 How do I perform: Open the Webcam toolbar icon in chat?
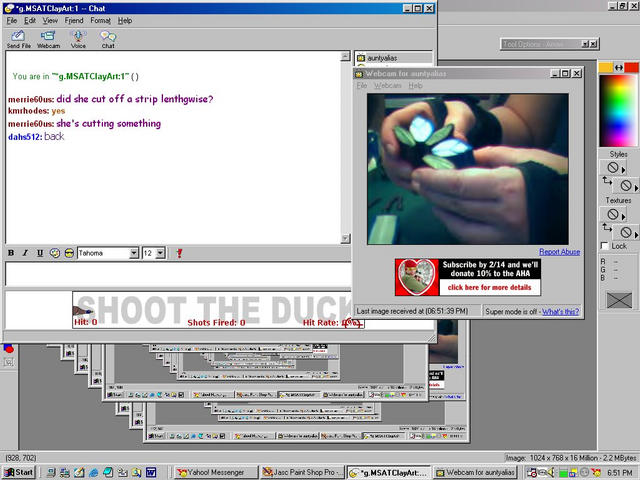tap(48, 39)
